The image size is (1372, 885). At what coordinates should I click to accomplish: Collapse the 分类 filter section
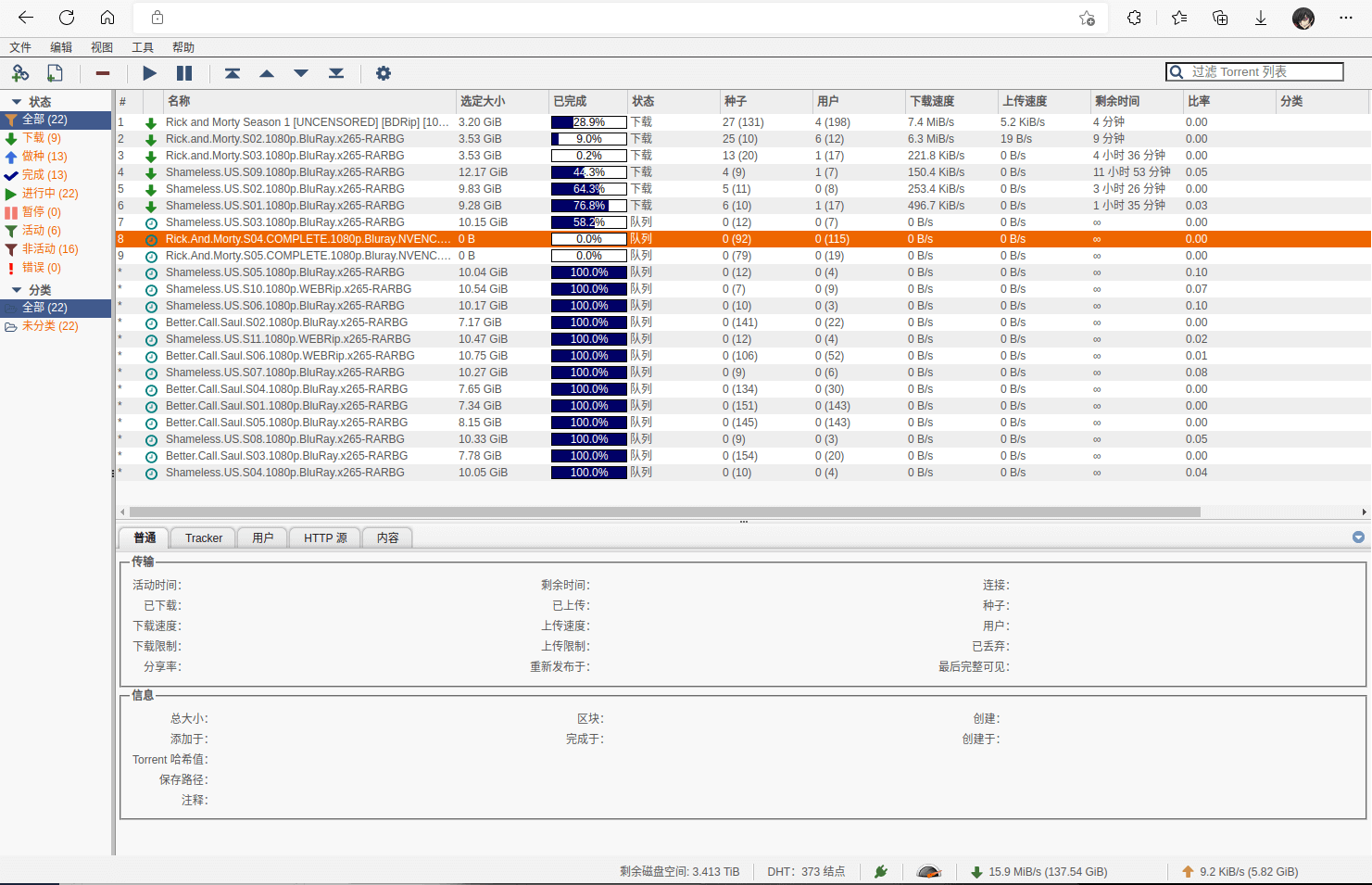[x=16, y=290]
